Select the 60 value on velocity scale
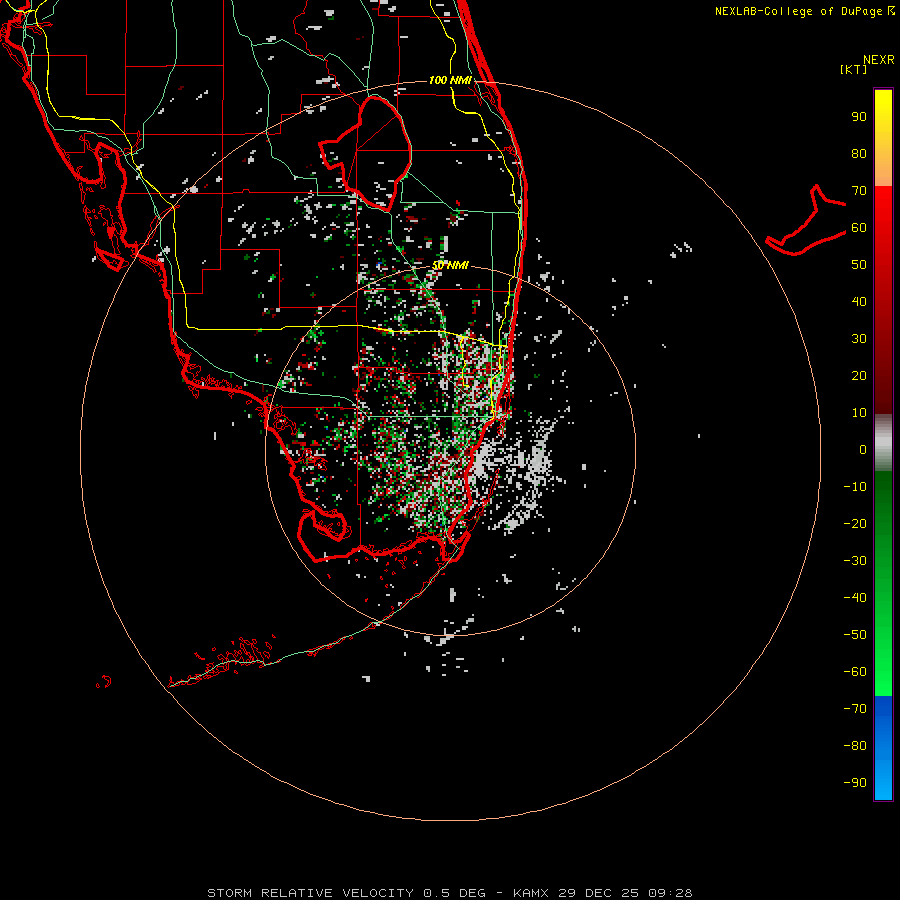 (859, 228)
